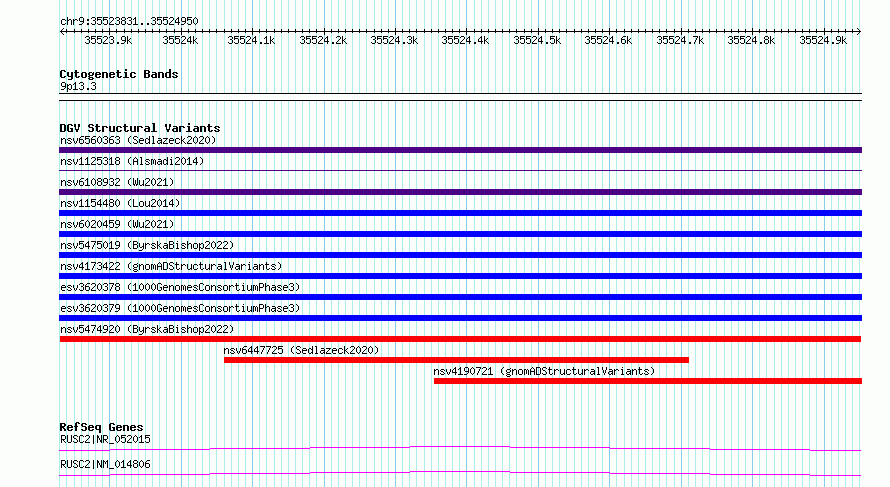This screenshot has width=890, height=487.
Task: Click nsv5474920 (ByrskaBishop2022) label
Action: coord(147,329)
